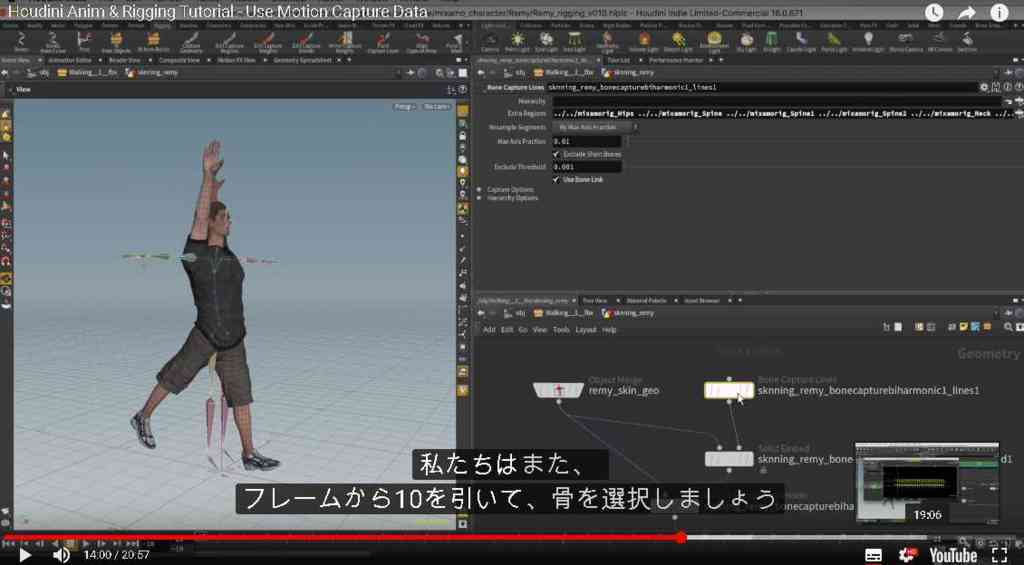
Task: Open the viewport No cam dropdown
Action: [x=436, y=106]
